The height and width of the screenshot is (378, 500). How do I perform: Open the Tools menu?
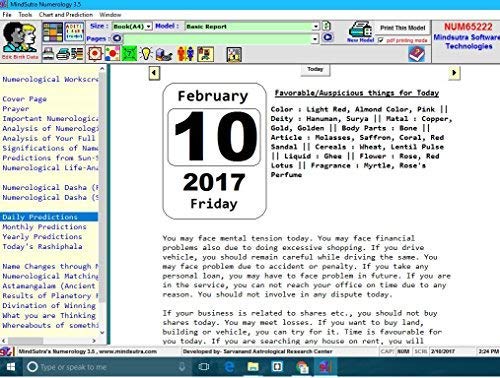(25, 15)
